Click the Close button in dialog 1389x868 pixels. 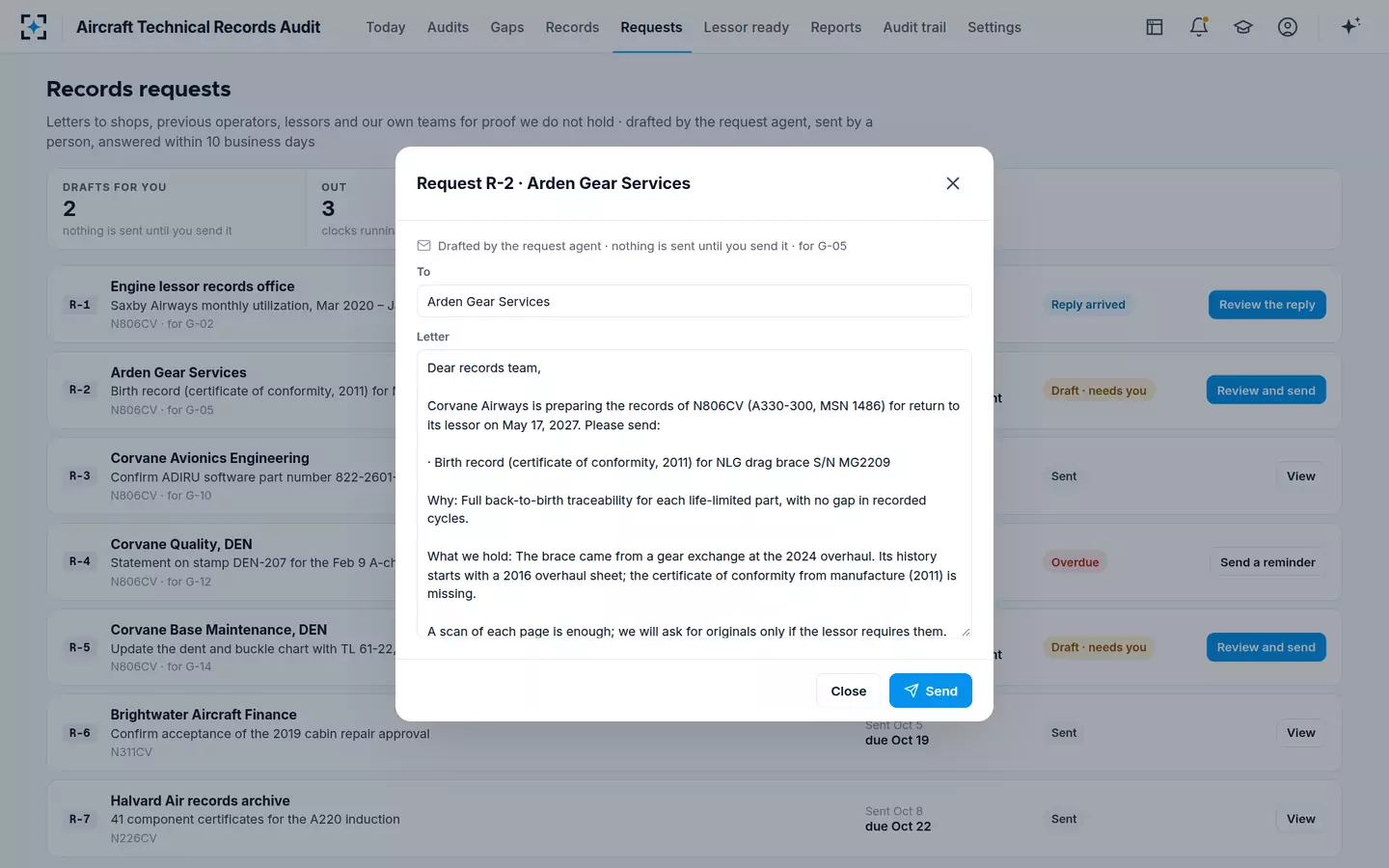[x=849, y=691]
